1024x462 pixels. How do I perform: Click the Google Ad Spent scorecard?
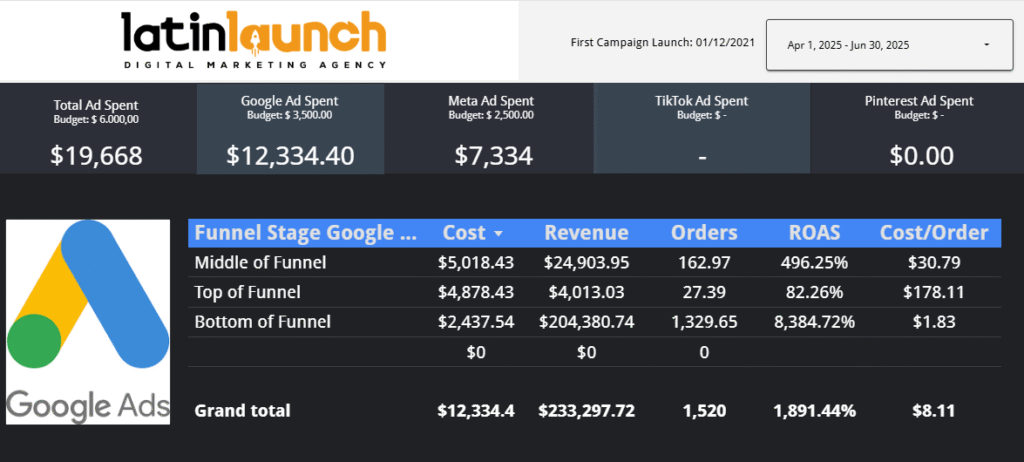(x=289, y=130)
